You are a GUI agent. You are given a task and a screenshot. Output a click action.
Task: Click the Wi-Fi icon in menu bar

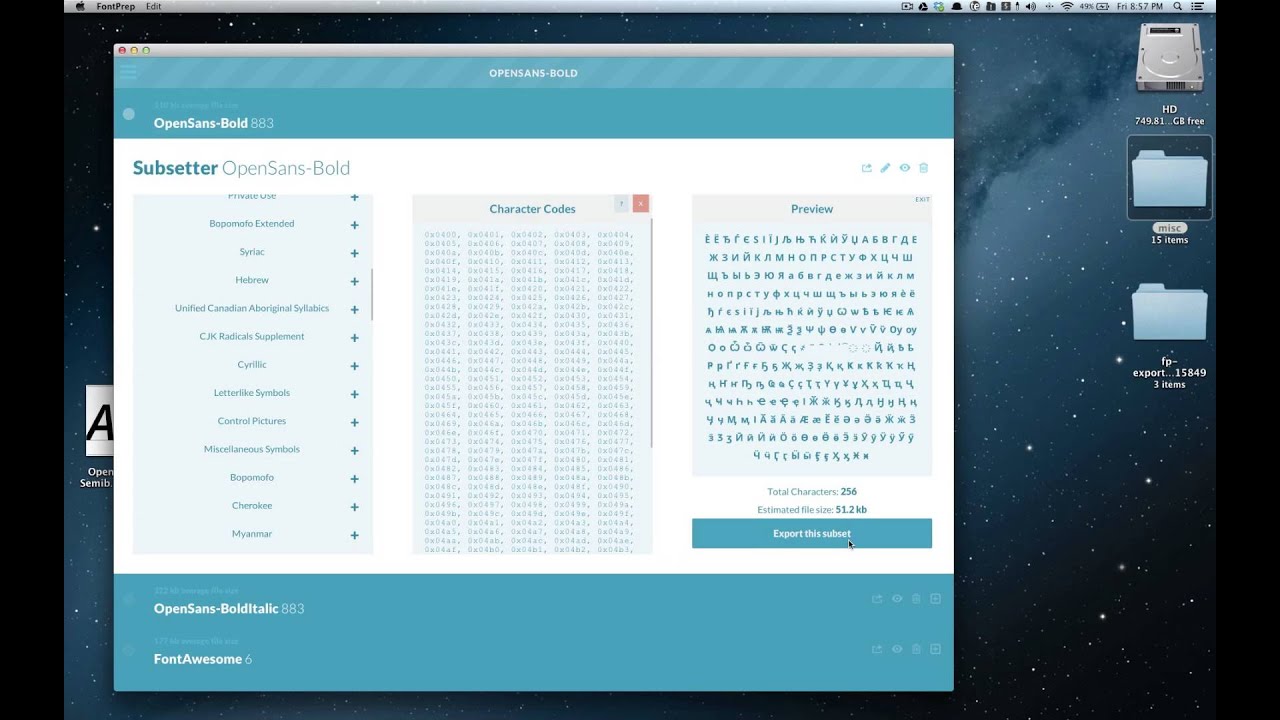click(1066, 6)
